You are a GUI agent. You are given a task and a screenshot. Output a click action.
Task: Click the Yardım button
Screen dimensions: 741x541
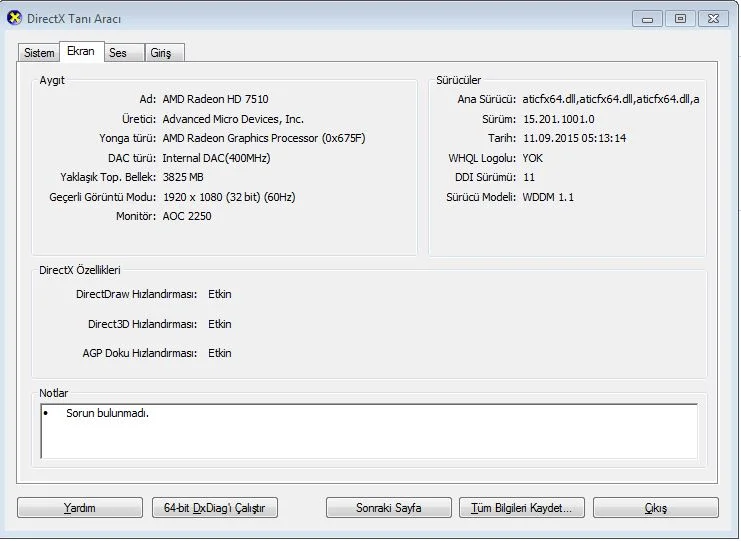click(x=80, y=508)
